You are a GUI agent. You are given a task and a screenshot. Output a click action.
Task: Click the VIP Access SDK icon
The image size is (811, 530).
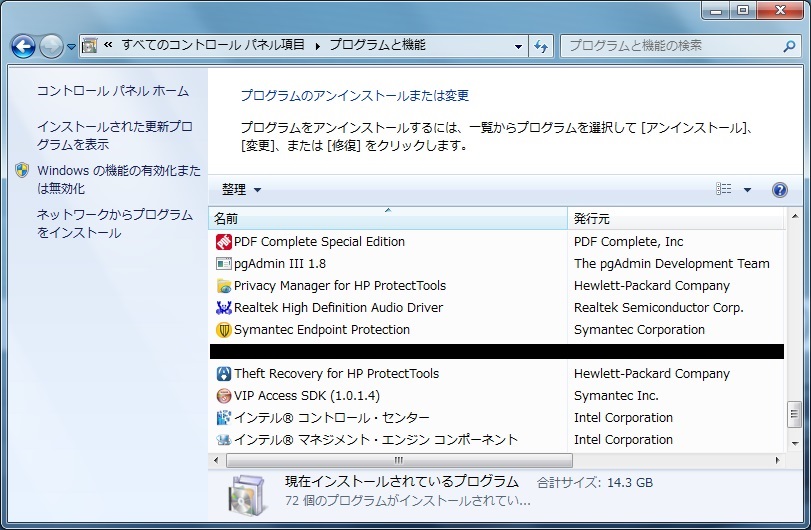(224, 396)
